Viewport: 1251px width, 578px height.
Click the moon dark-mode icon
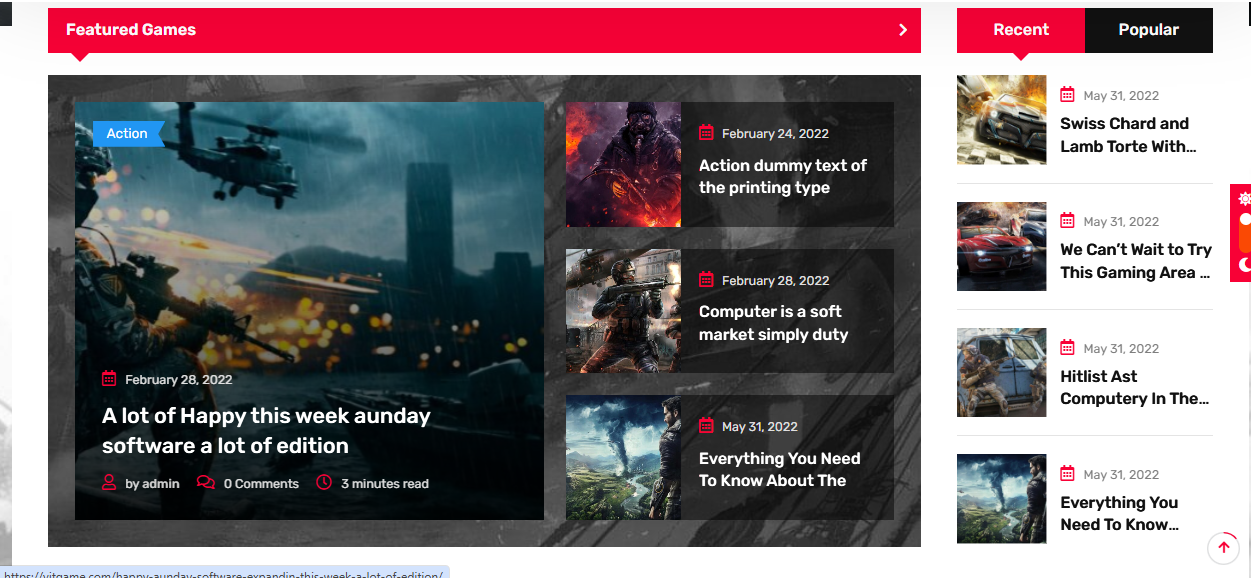tap(1244, 265)
